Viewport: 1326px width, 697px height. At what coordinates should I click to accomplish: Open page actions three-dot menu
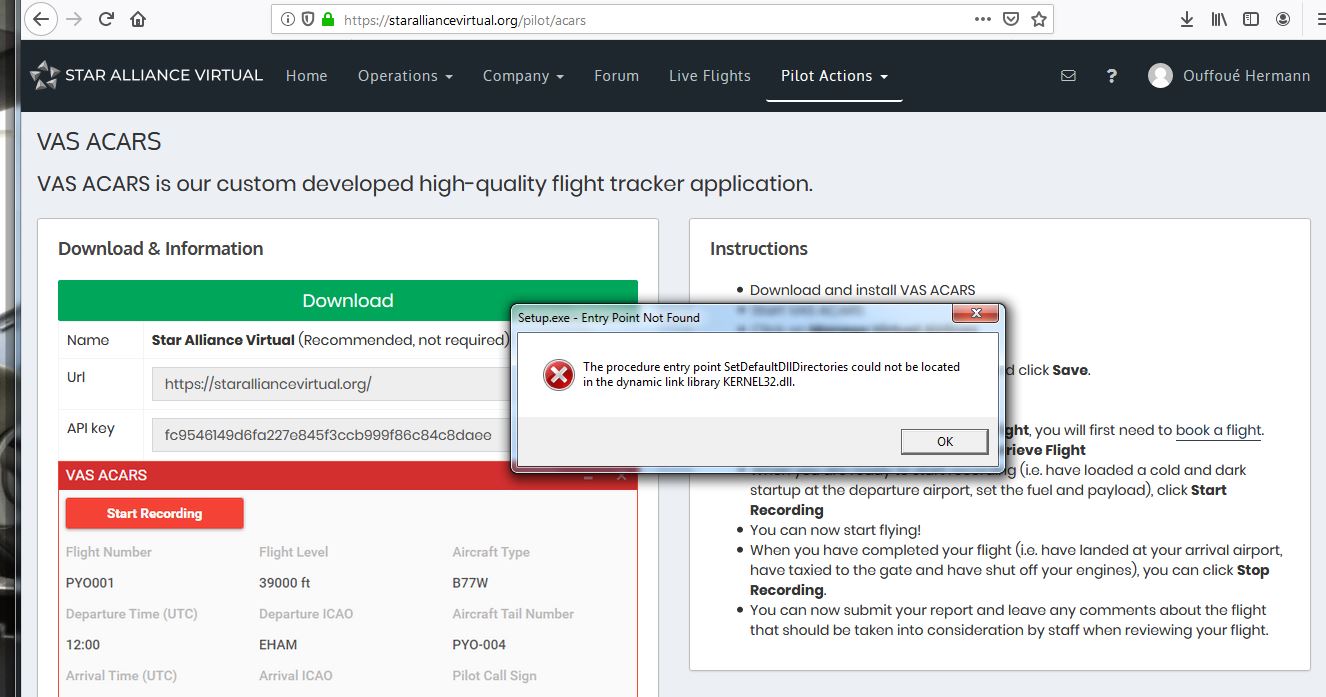pos(983,19)
